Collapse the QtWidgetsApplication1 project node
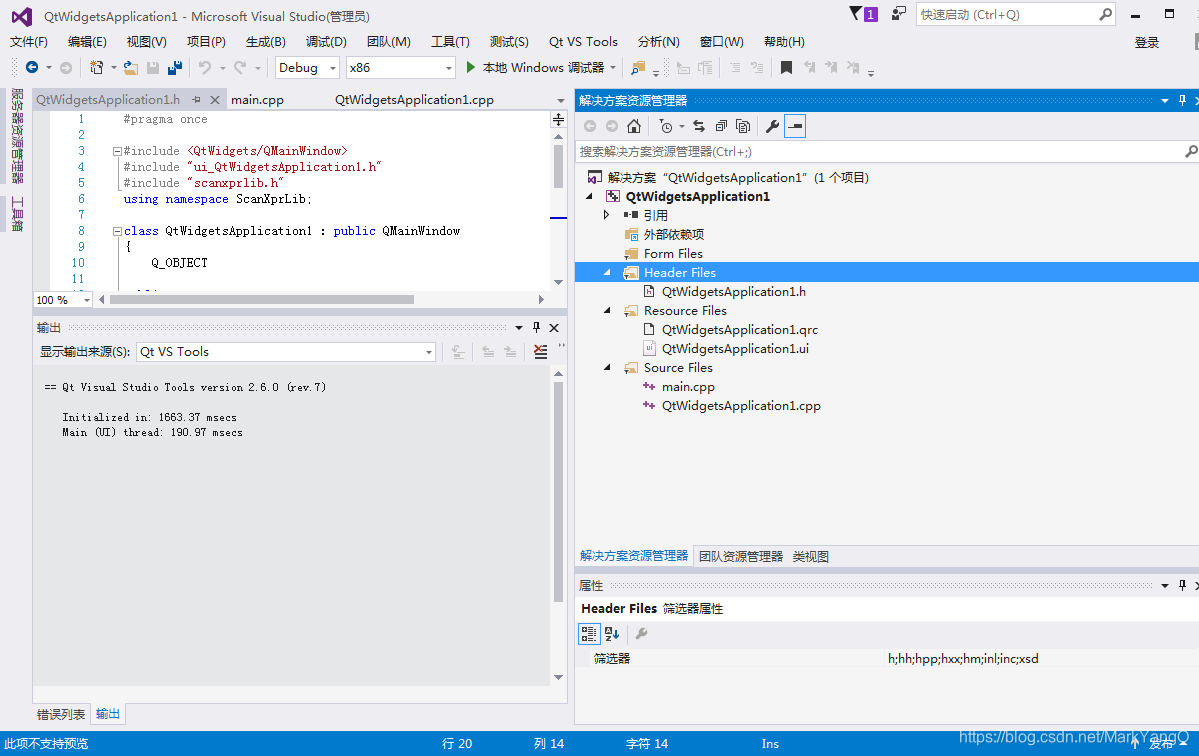The image size is (1199, 756). (590, 196)
